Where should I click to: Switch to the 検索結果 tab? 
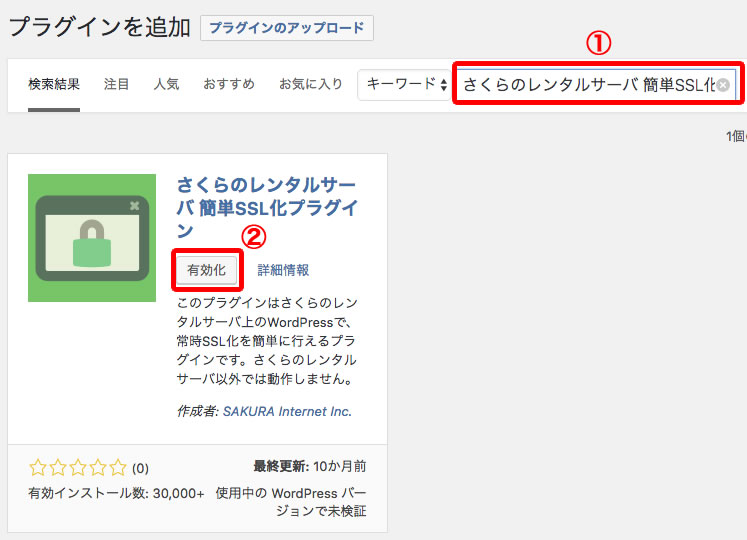[x=54, y=84]
